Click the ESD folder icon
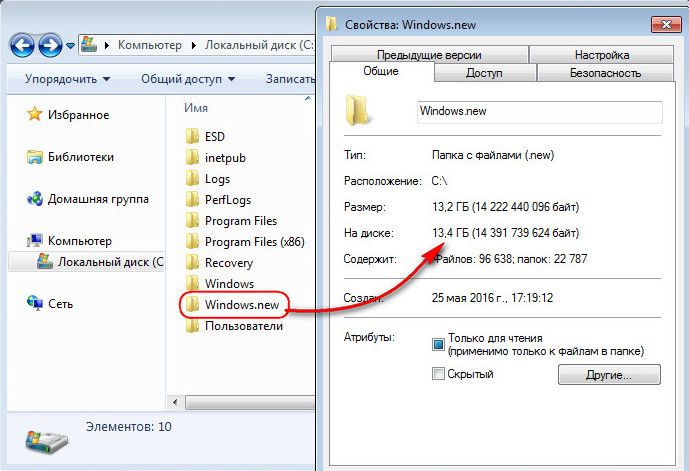This screenshot has height=471, width=689. click(x=192, y=136)
